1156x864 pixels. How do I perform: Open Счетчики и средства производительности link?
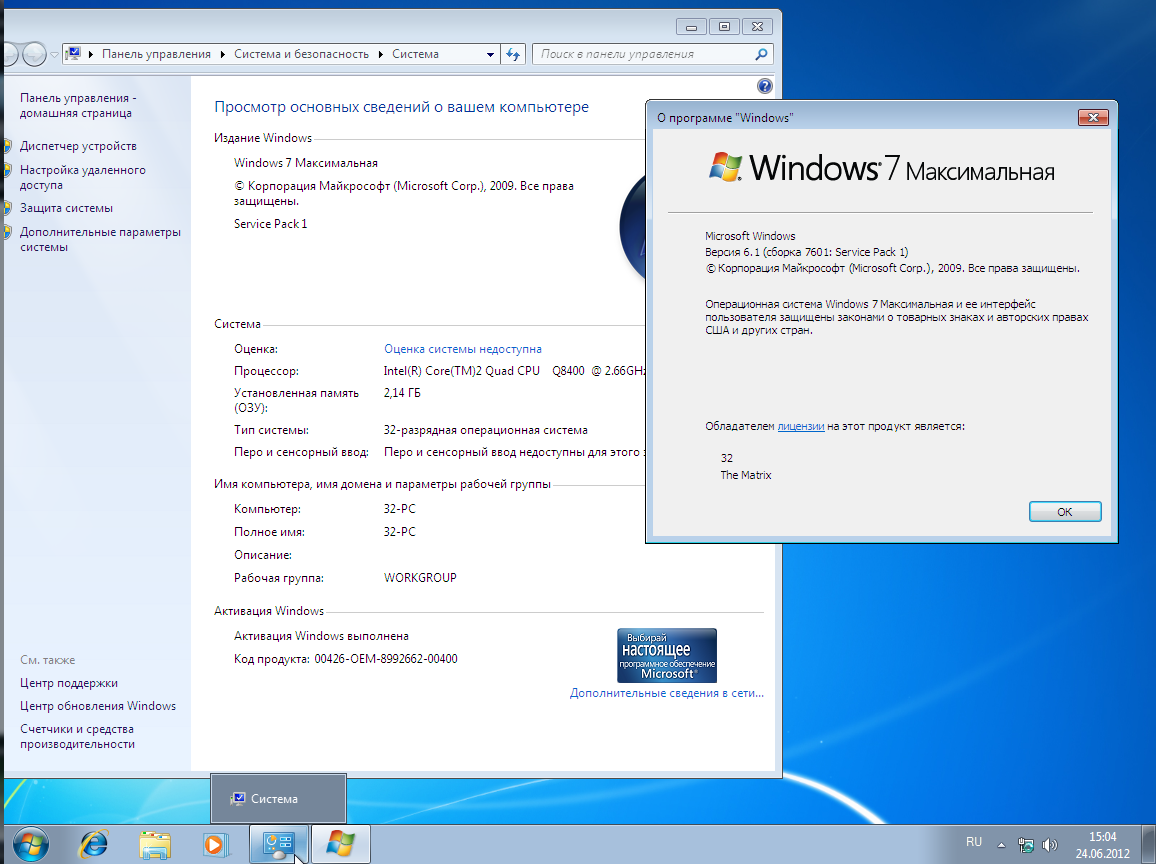pos(77,736)
